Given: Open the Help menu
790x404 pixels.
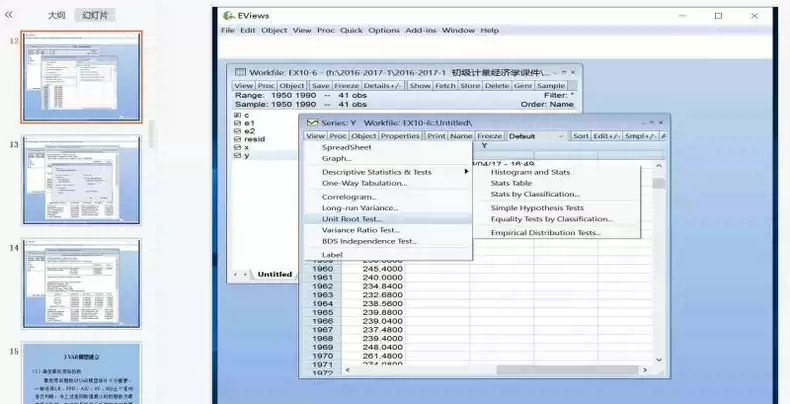Looking at the screenshot, I should click(x=489, y=30).
